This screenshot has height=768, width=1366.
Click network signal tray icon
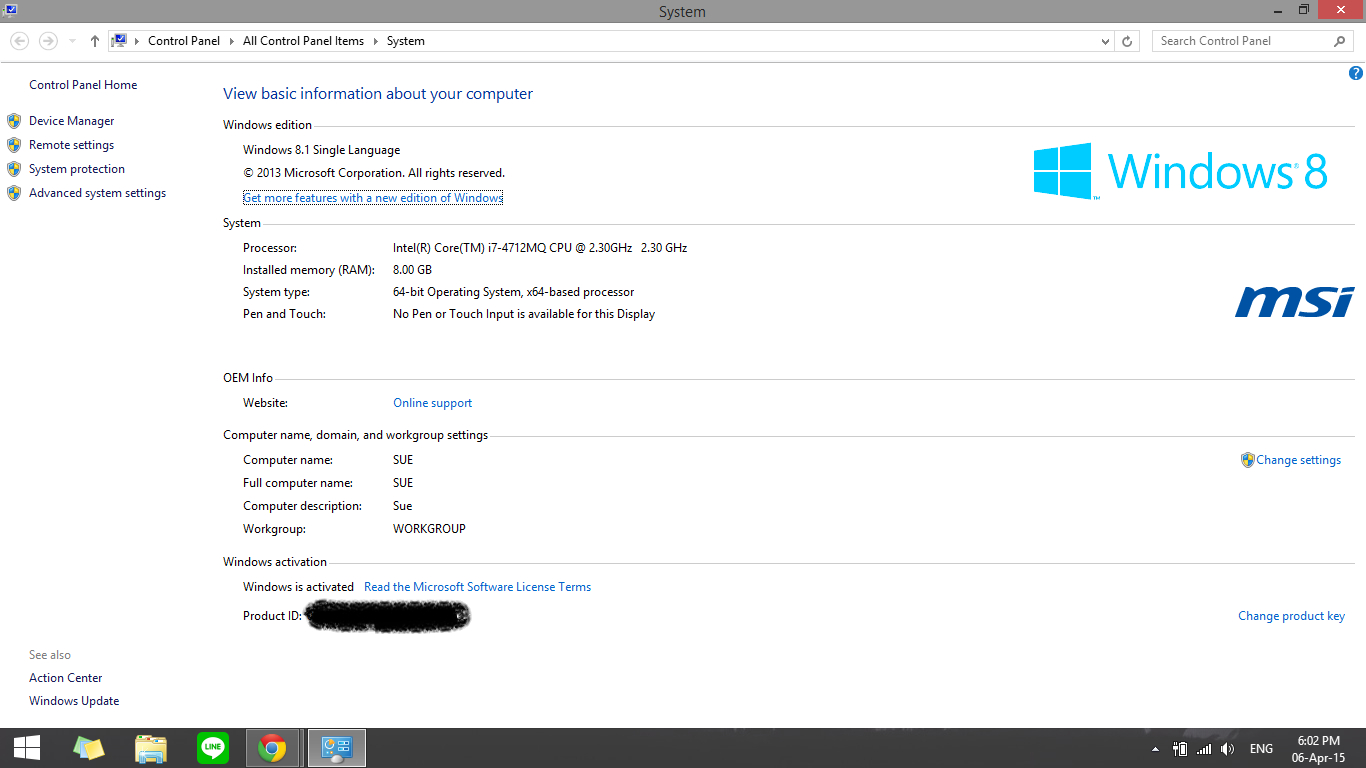[1204, 749]
